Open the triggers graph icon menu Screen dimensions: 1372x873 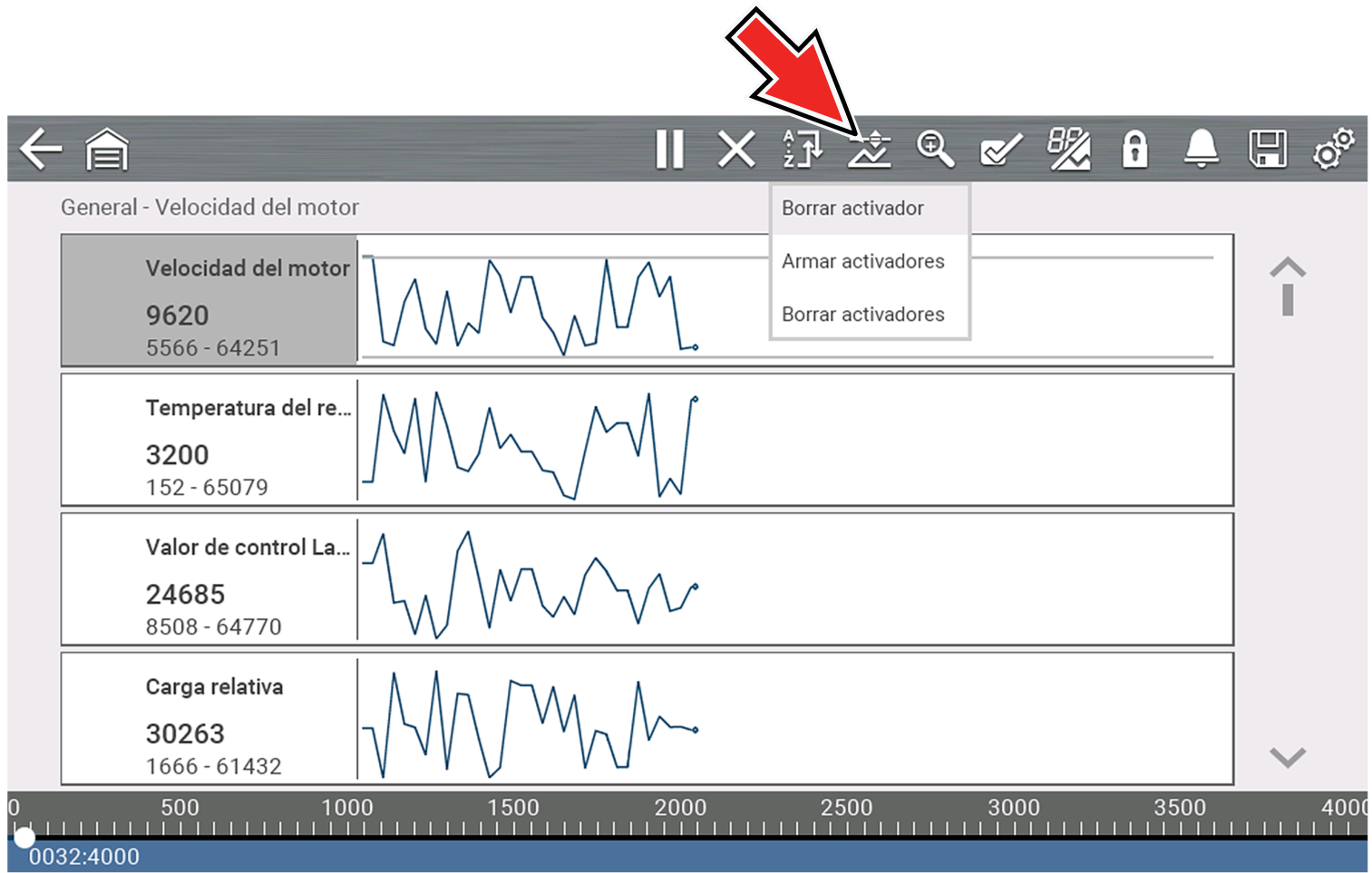coord(869,150)
